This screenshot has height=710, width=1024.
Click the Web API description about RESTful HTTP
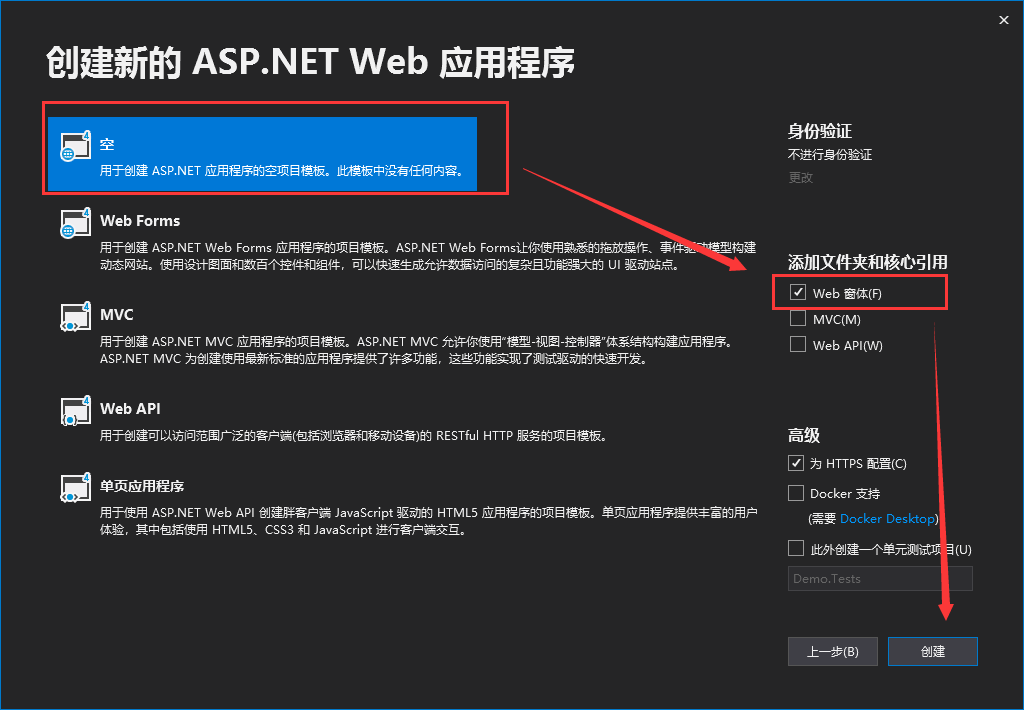tap(355, 436)
